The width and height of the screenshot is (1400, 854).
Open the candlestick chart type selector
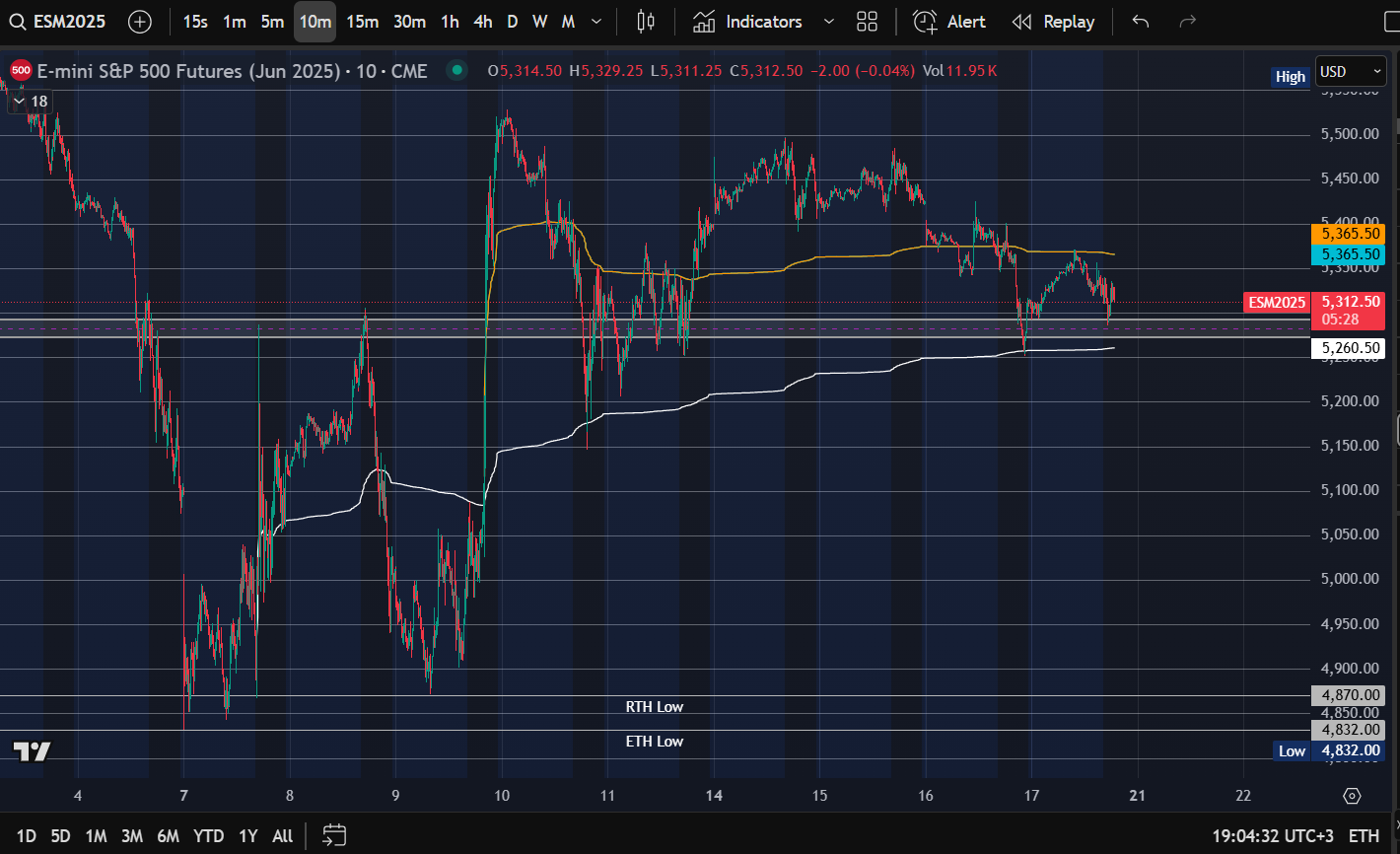646,22
